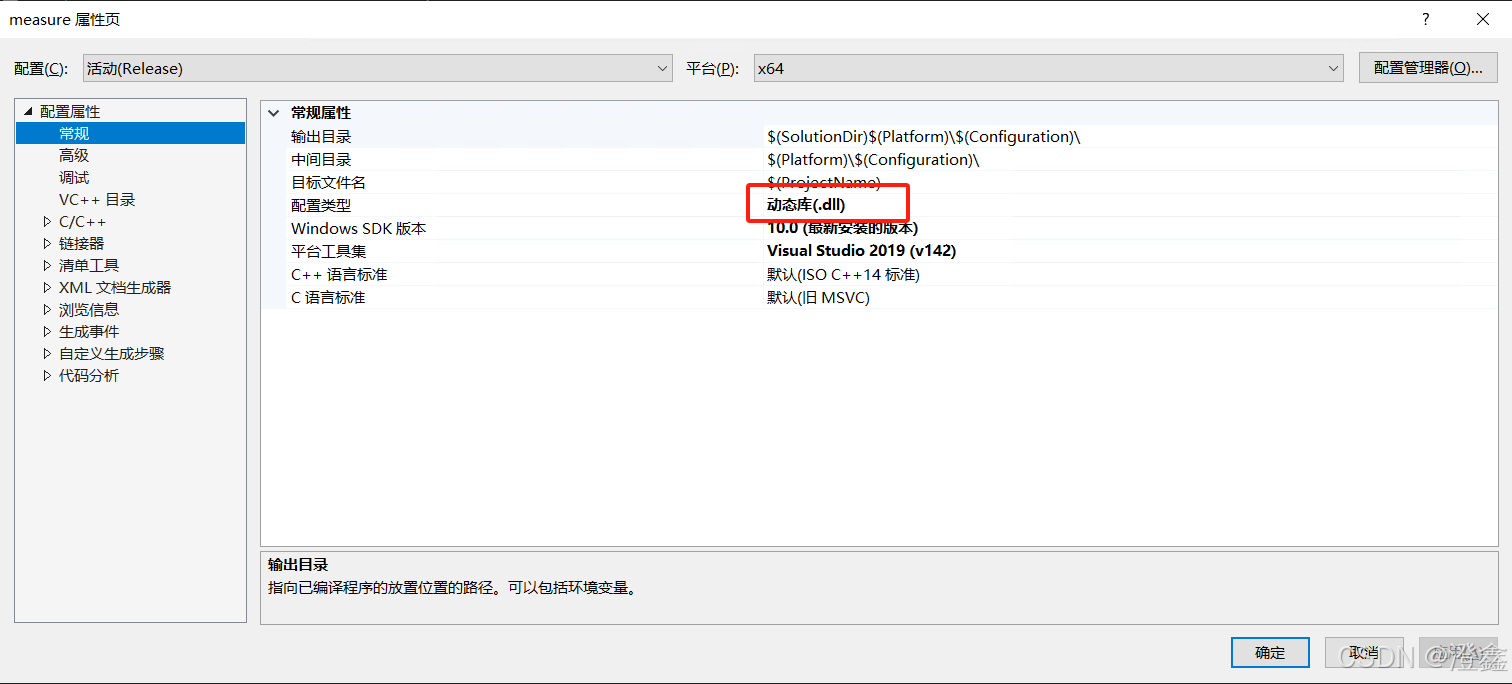This screenshot has width=1512, height=684.
Task: Click the output directory value $(SolutionDir)$(Platform)
Action: 923,137
